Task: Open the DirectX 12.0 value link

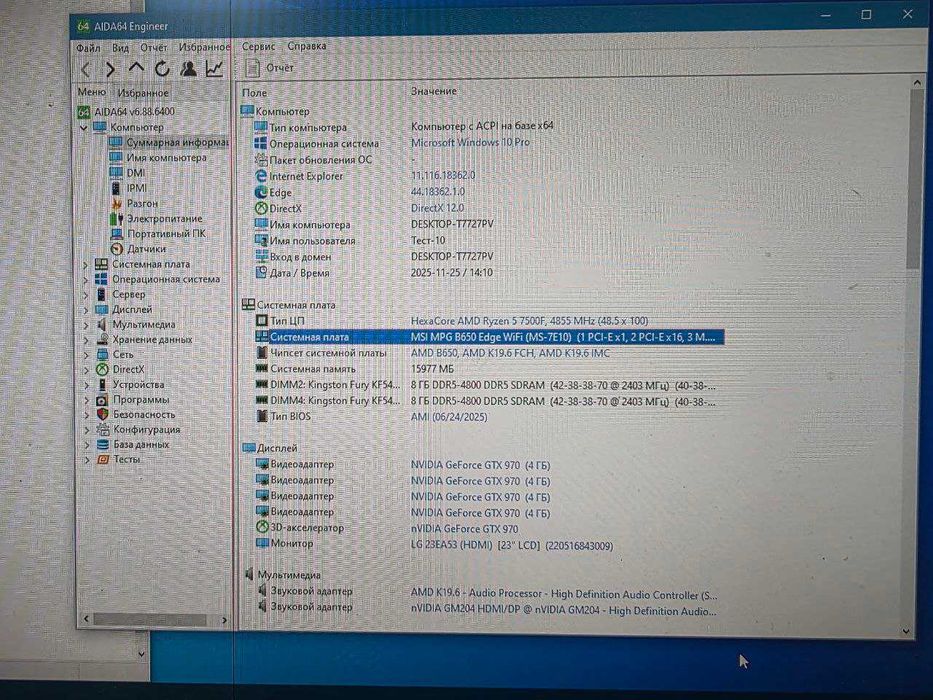Action: pos(437,208)
